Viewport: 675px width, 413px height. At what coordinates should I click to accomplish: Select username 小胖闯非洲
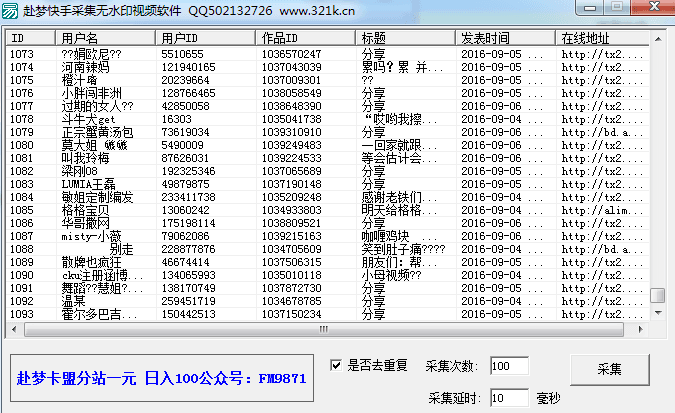pos(91,93)
